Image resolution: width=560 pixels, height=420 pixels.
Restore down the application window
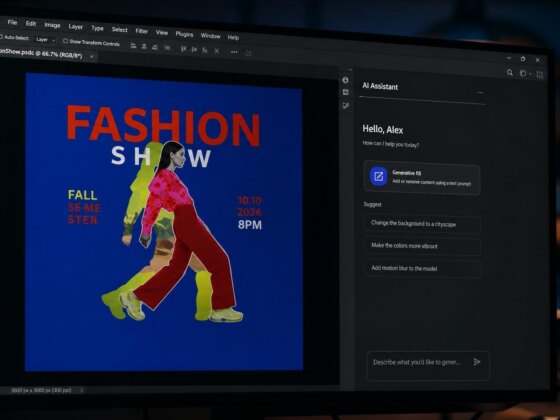(x=523, y=59)
